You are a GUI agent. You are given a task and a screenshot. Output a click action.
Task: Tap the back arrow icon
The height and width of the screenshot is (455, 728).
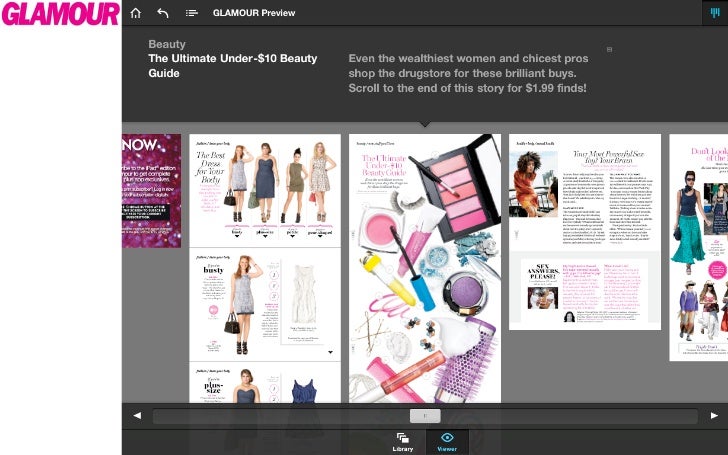[162, 13]
